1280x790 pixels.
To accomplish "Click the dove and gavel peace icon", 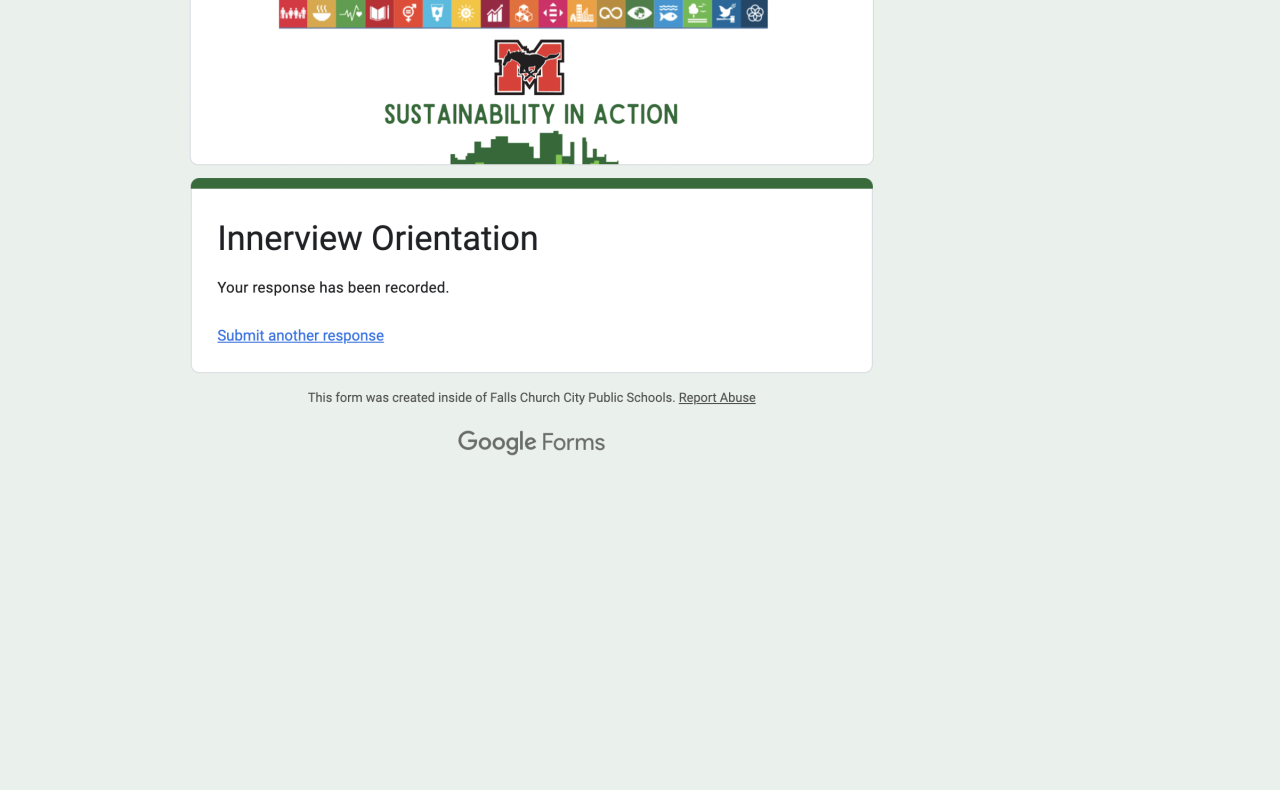I will [727, 14].
